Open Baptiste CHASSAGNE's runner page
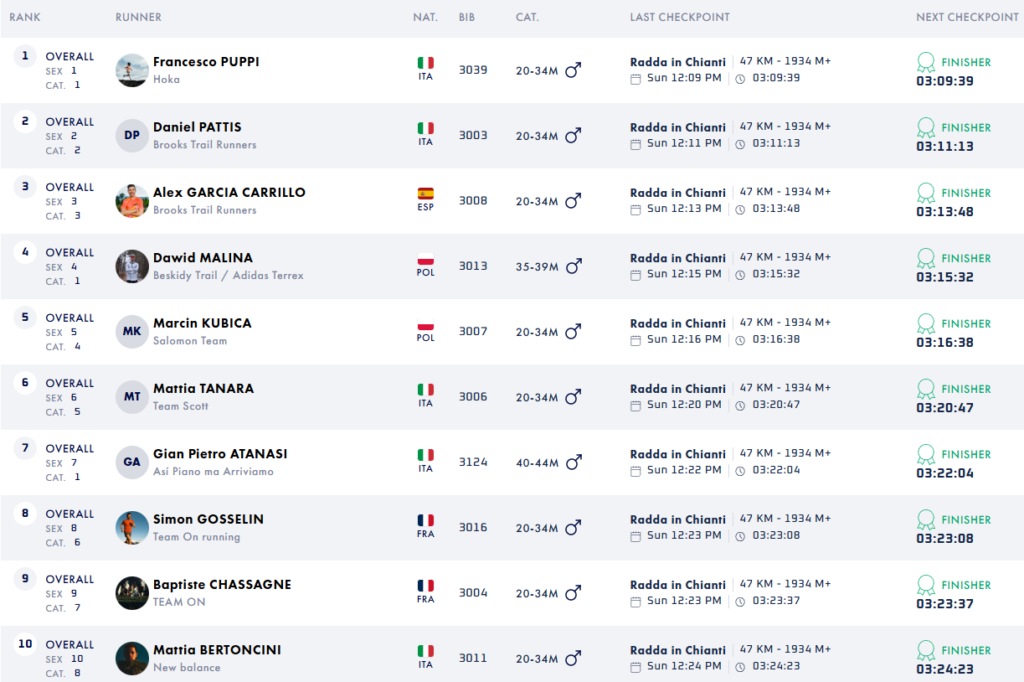Image resolution: width=1024 pixels, height=682 pixels. [222, 585]
